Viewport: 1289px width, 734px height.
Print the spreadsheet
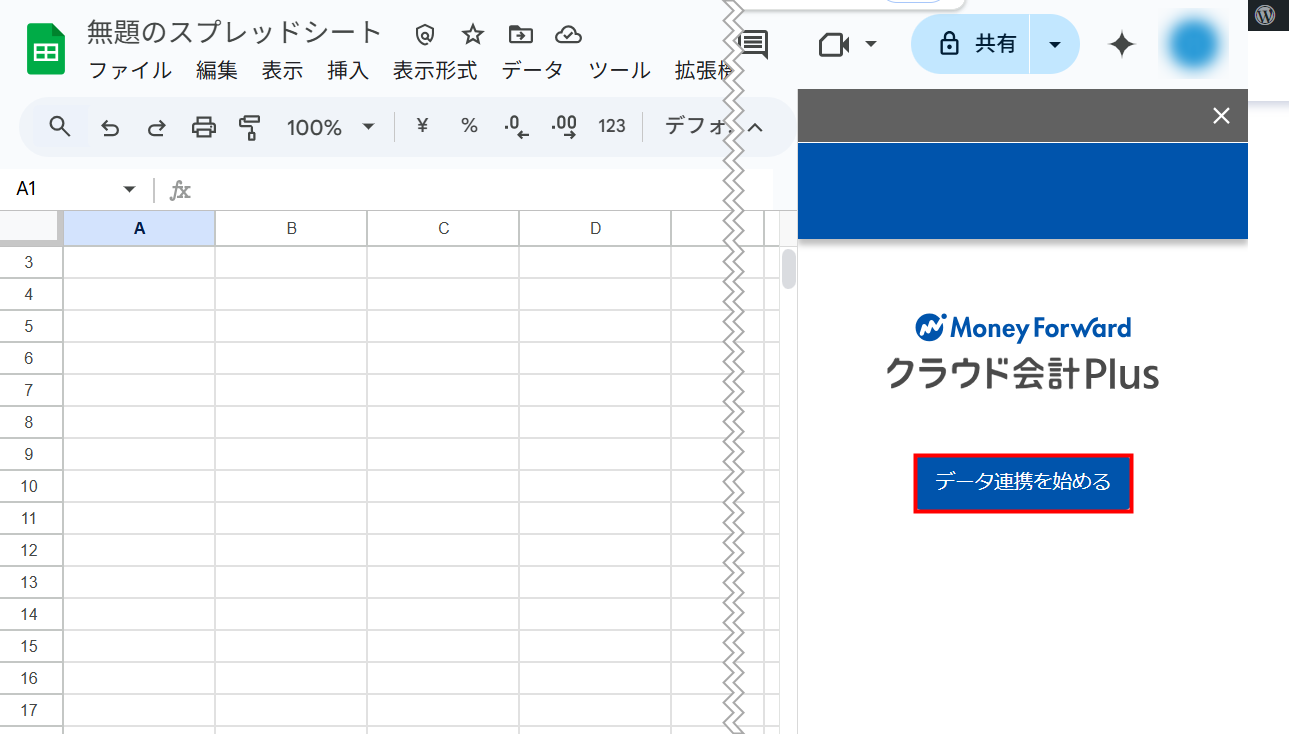pos(204,127)
